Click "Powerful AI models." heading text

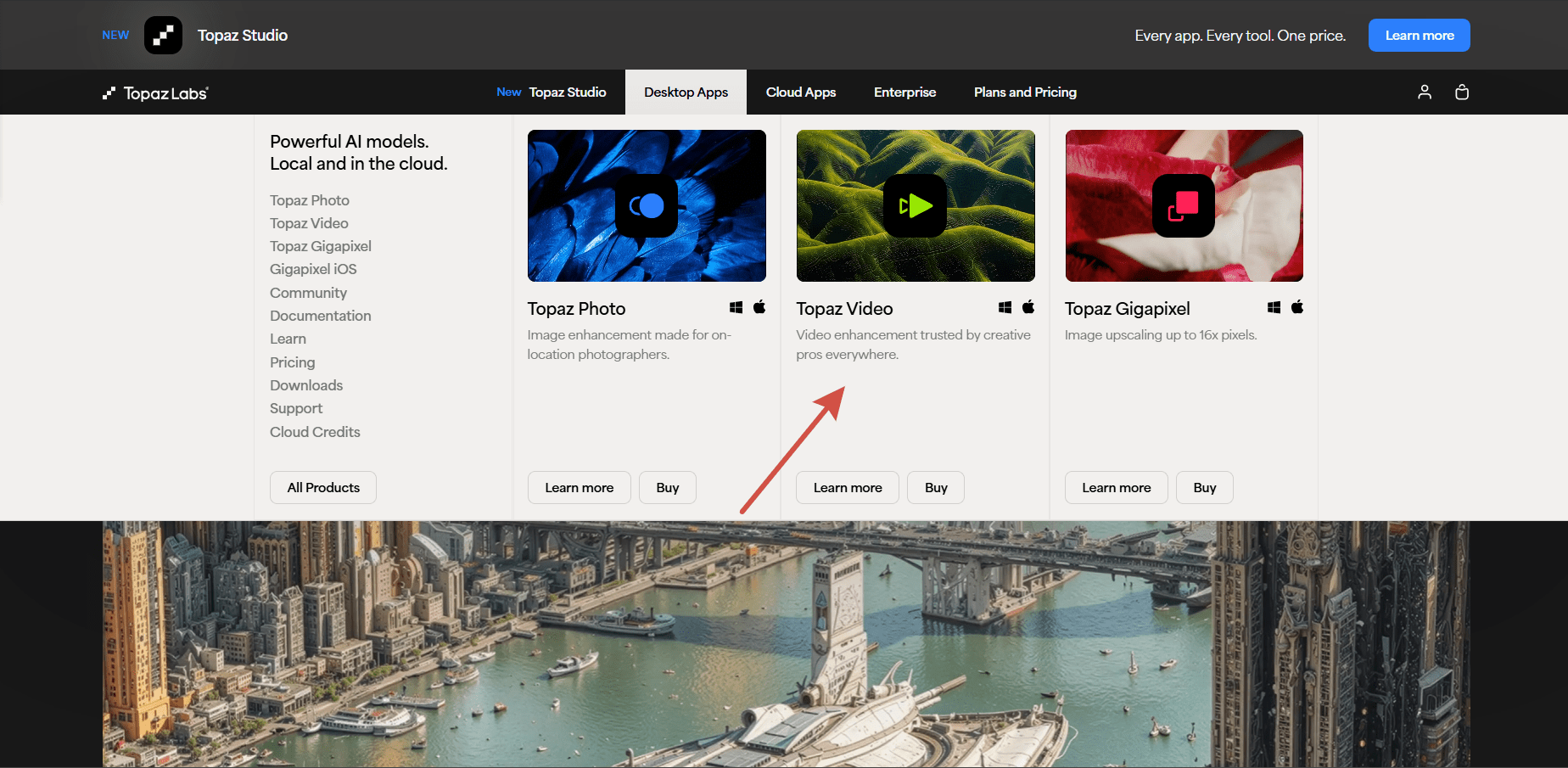pos(350,142)
